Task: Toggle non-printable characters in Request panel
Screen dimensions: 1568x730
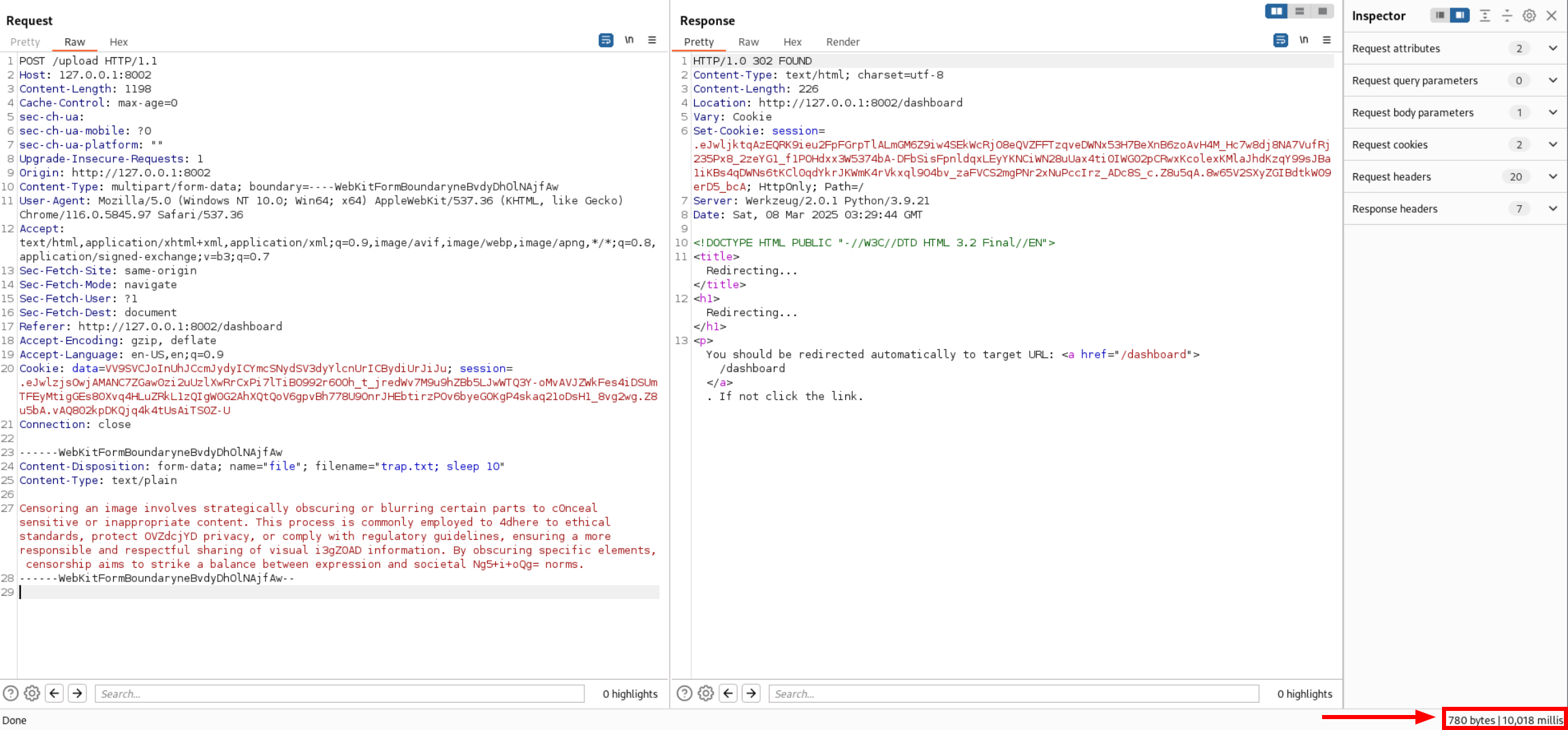Action: tap(629, 40)
